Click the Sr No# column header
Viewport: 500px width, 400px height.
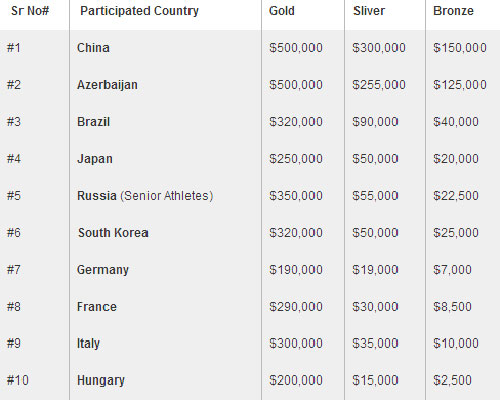point(30,11)
